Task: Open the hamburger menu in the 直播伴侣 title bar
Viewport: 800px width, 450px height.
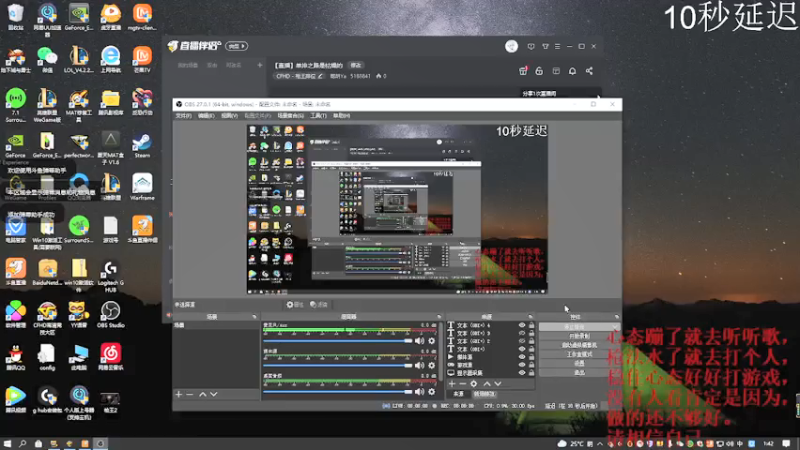Action: click(557, 46)
